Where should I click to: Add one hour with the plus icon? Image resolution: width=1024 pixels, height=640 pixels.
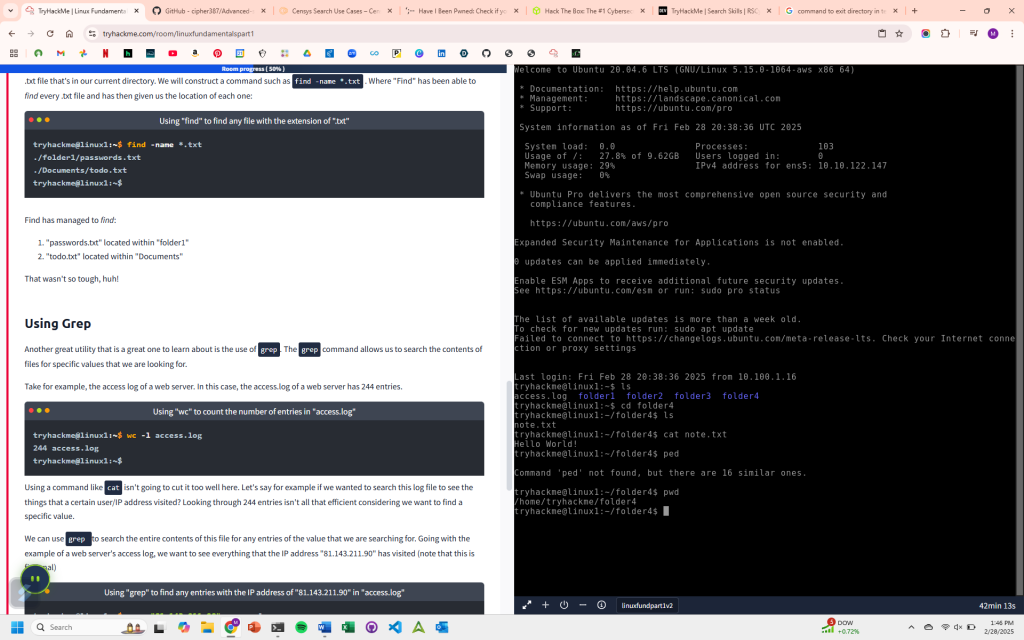(x=546, y=605)
